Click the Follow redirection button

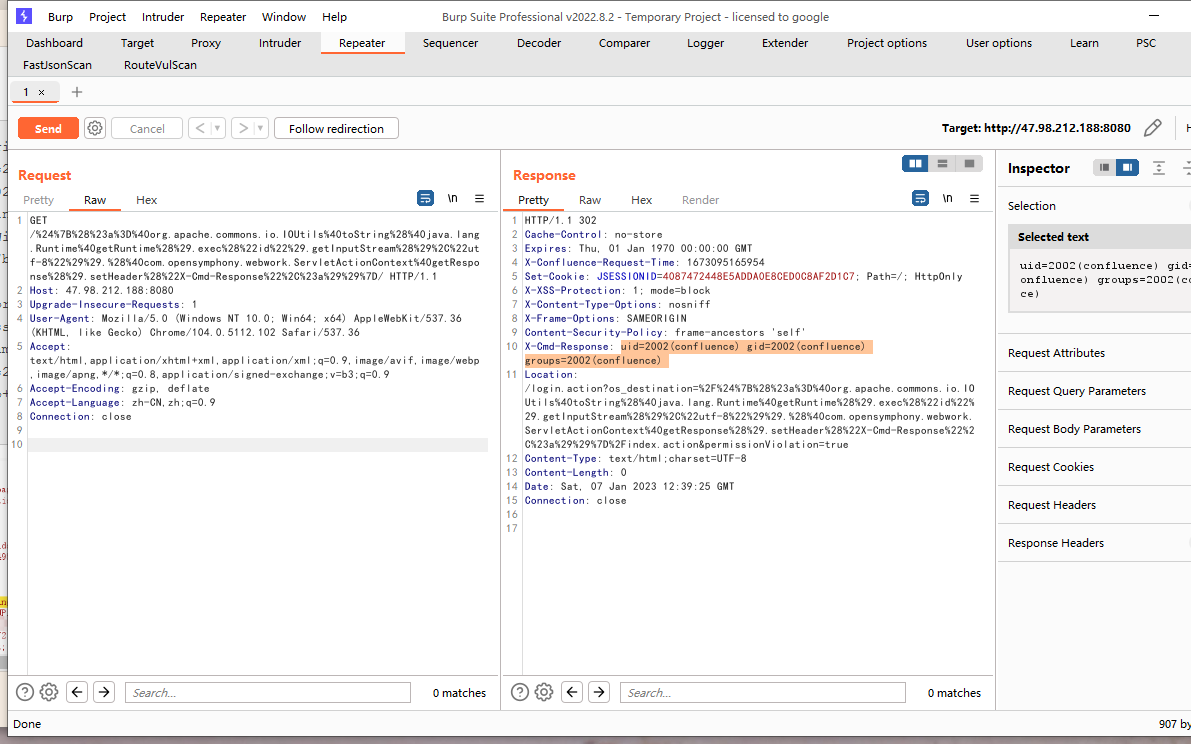336,128
